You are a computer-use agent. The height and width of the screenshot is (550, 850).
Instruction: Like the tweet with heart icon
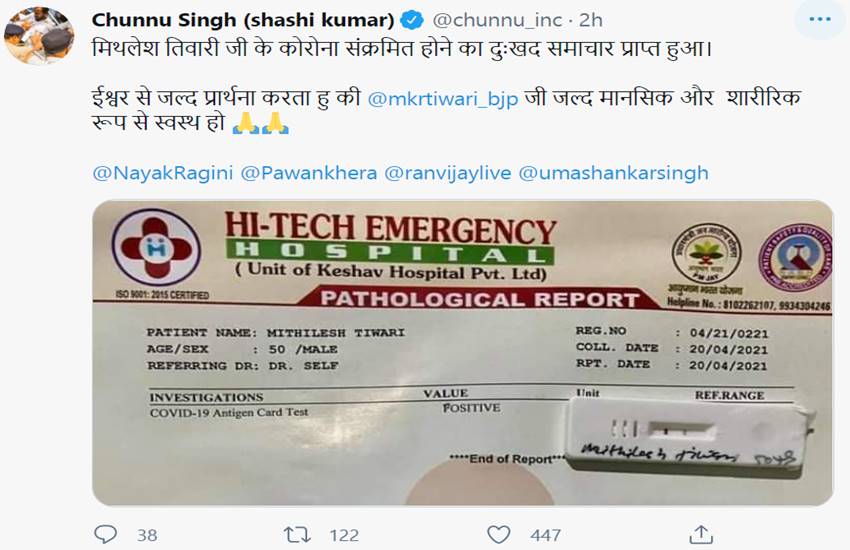pos(498,534)
